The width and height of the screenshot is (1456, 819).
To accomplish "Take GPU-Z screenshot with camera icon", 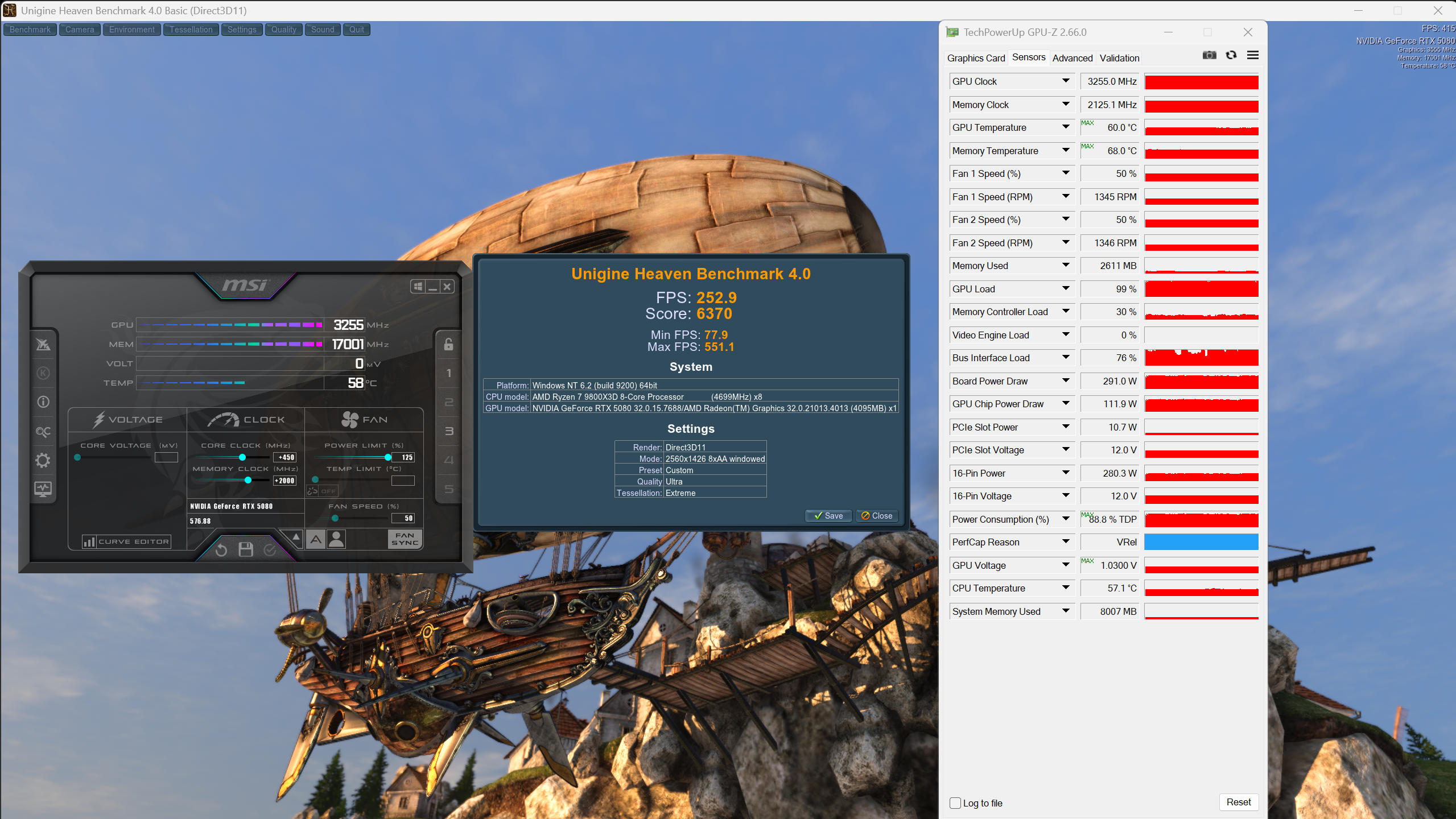I will (1210, 55).
